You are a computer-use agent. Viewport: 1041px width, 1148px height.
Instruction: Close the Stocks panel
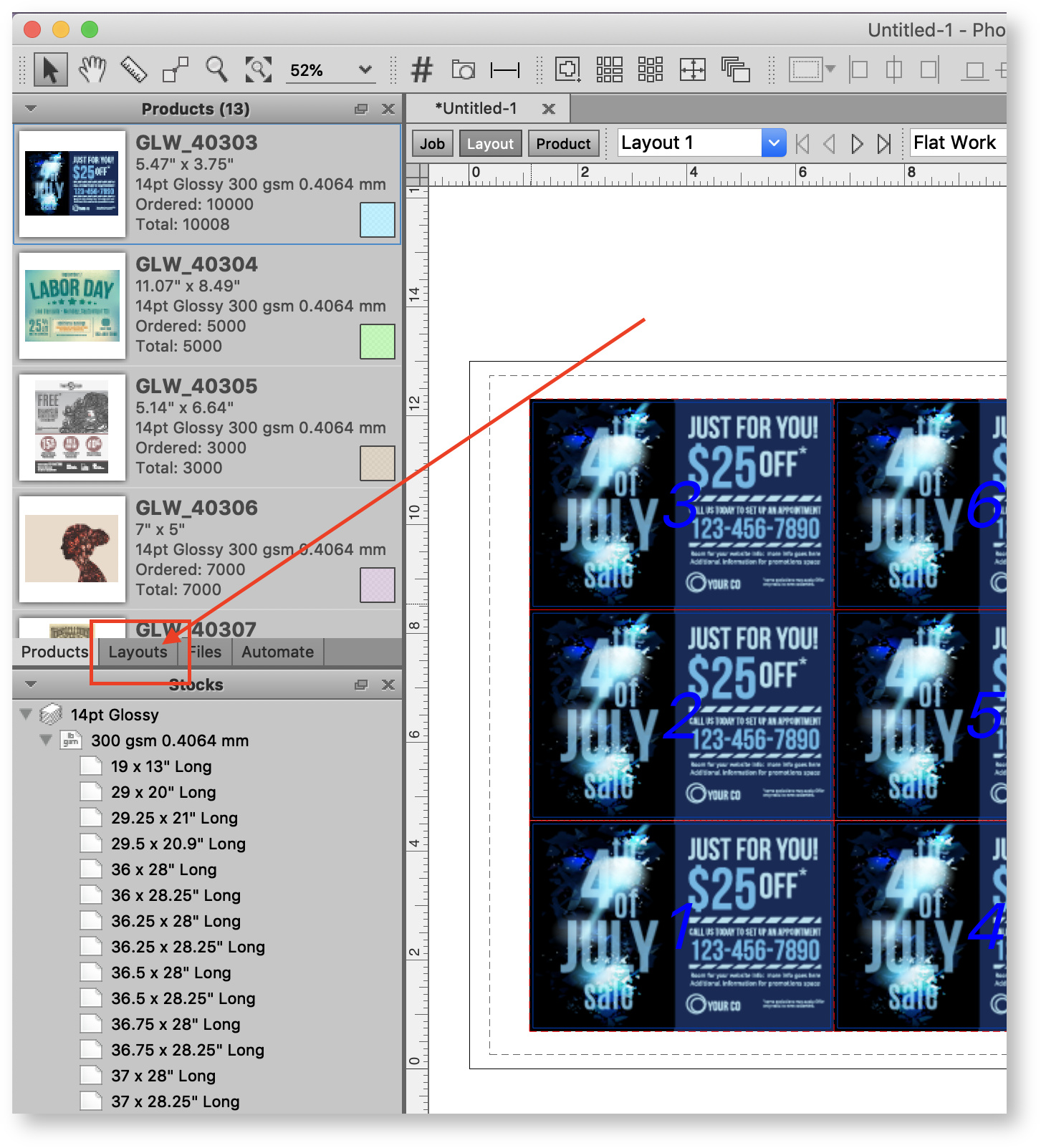[388, 685]
